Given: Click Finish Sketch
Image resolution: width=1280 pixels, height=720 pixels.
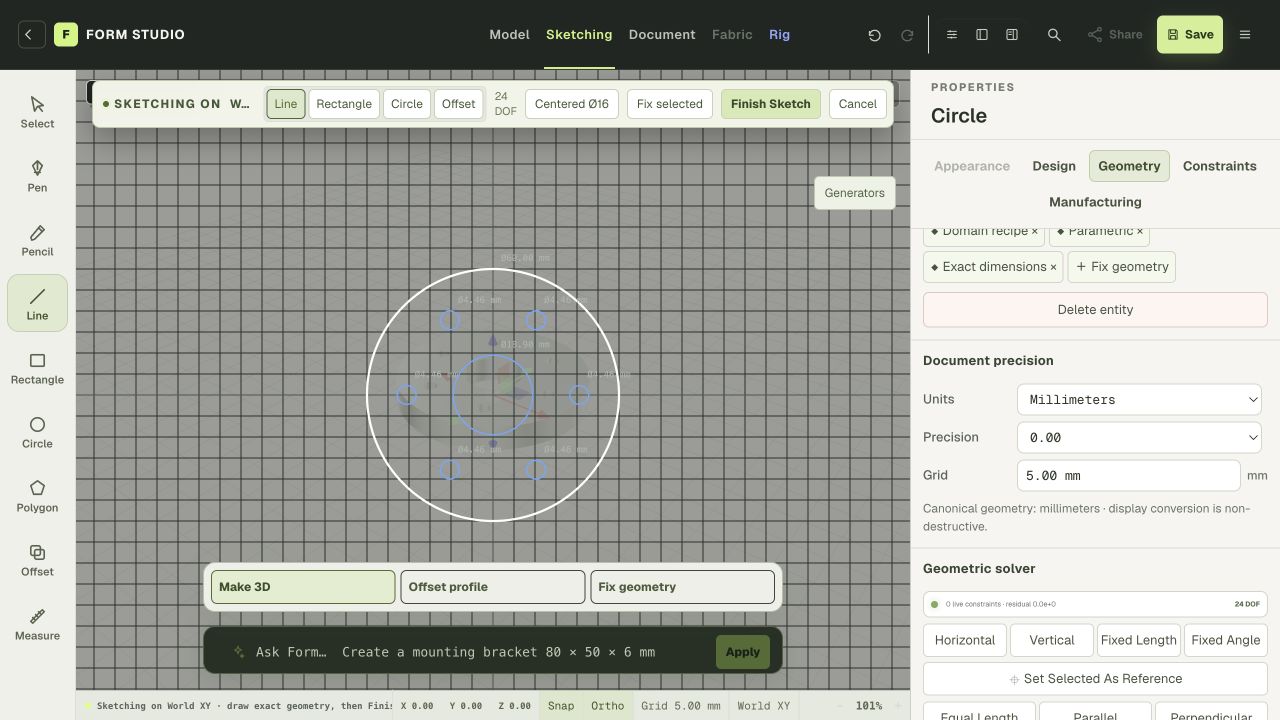Looking at the screenshot, I should (x=771, y=104).
